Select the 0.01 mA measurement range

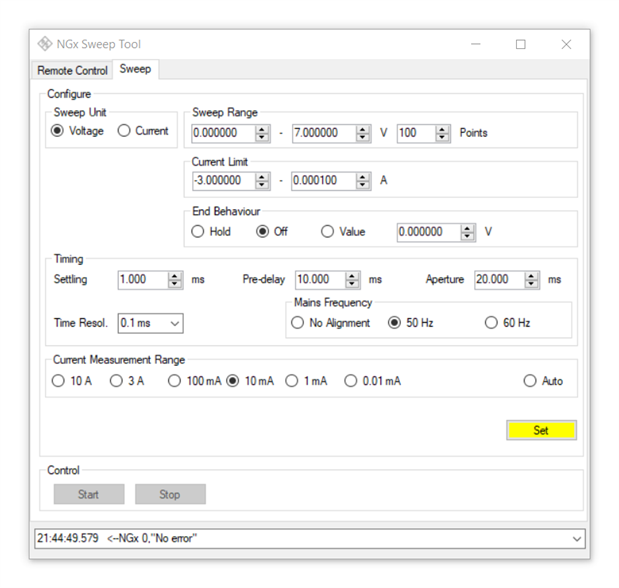[372, 381]
